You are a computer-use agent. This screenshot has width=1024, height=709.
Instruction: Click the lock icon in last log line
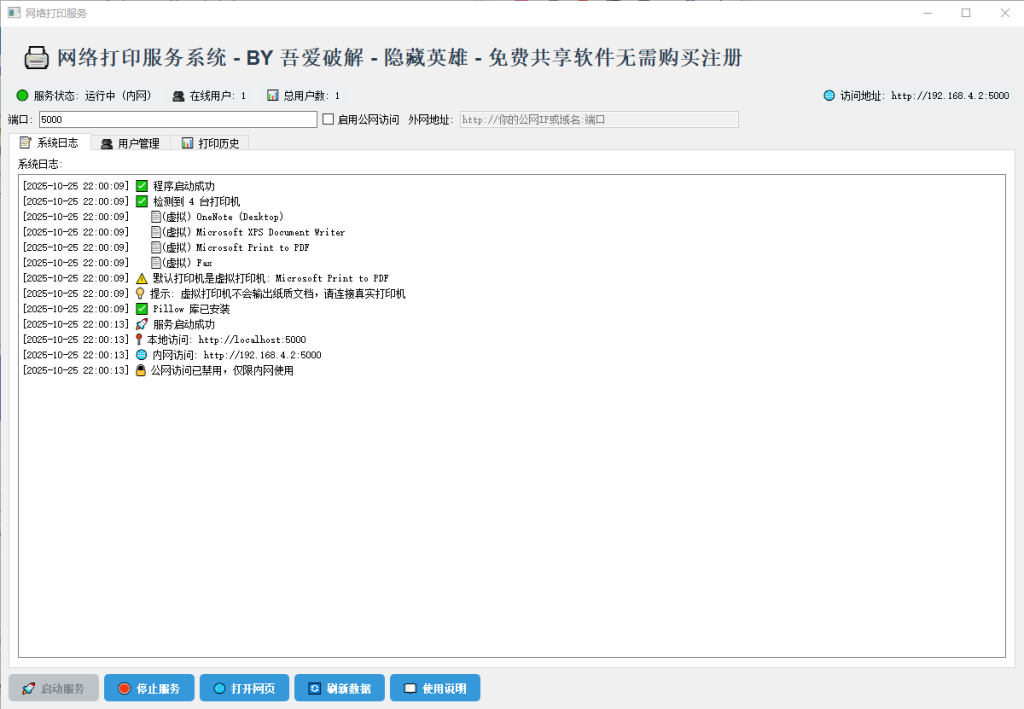click(x=140, y=370)
